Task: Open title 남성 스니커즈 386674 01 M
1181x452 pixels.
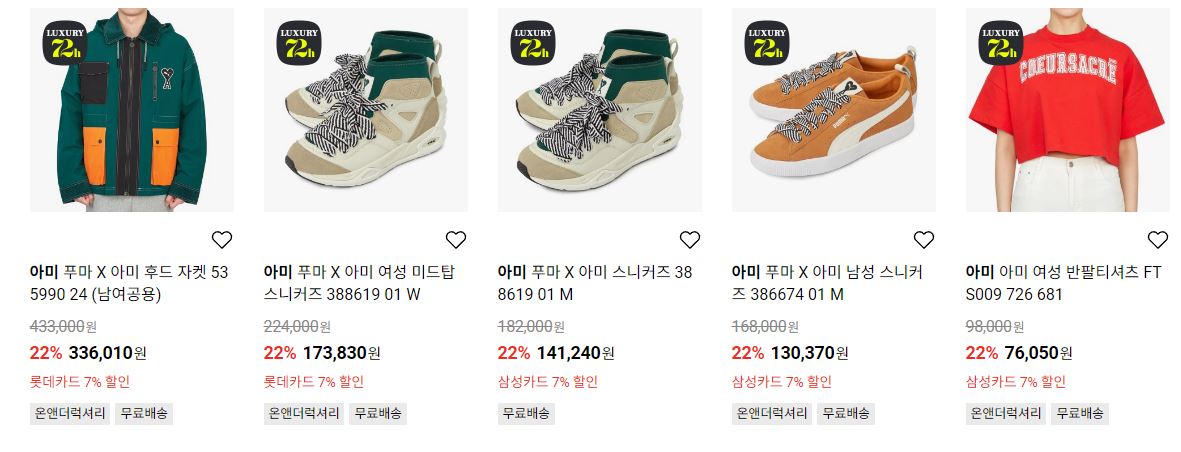Action: 827,283
